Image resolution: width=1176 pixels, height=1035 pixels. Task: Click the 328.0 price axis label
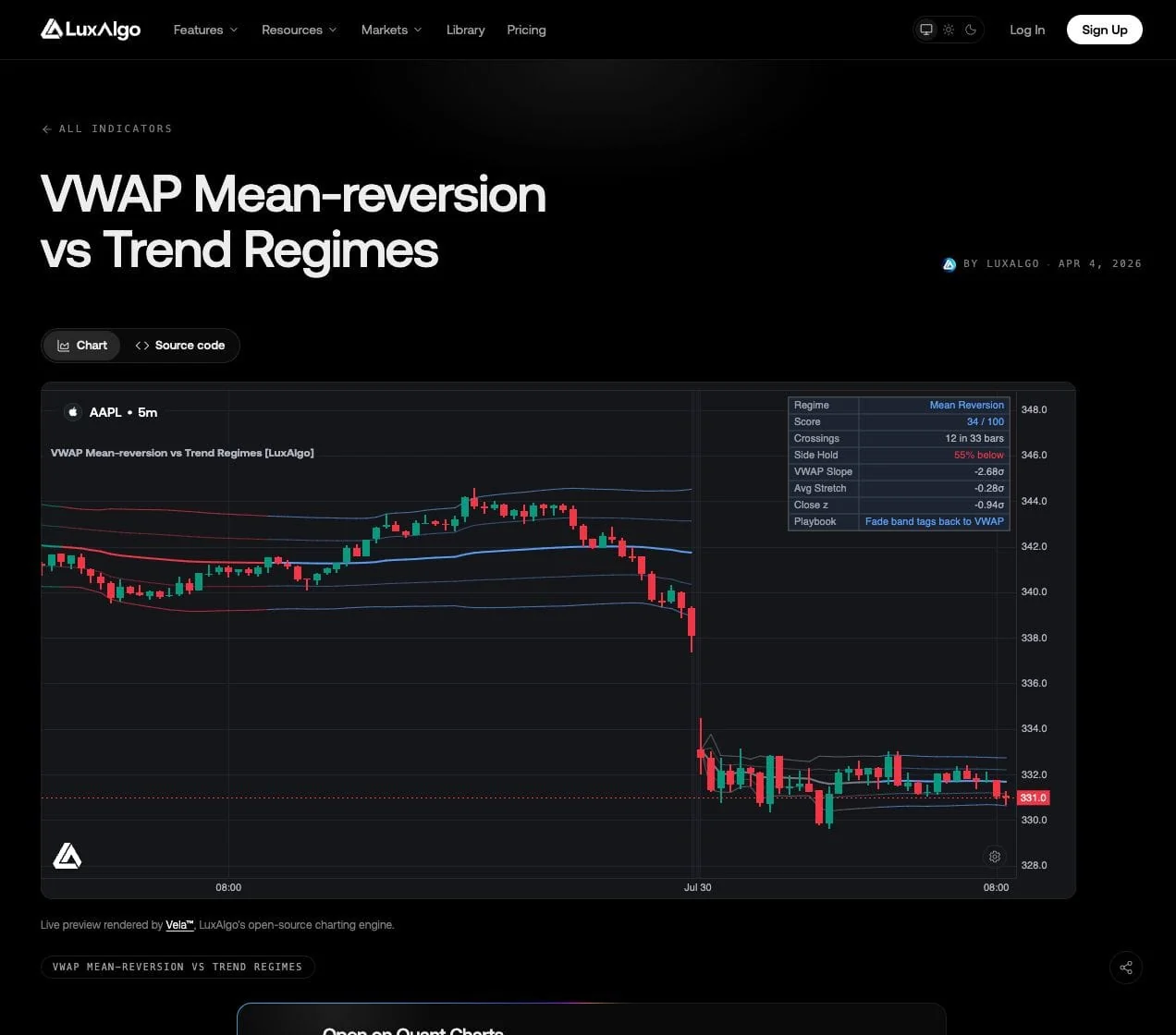tap(1034, 866)
